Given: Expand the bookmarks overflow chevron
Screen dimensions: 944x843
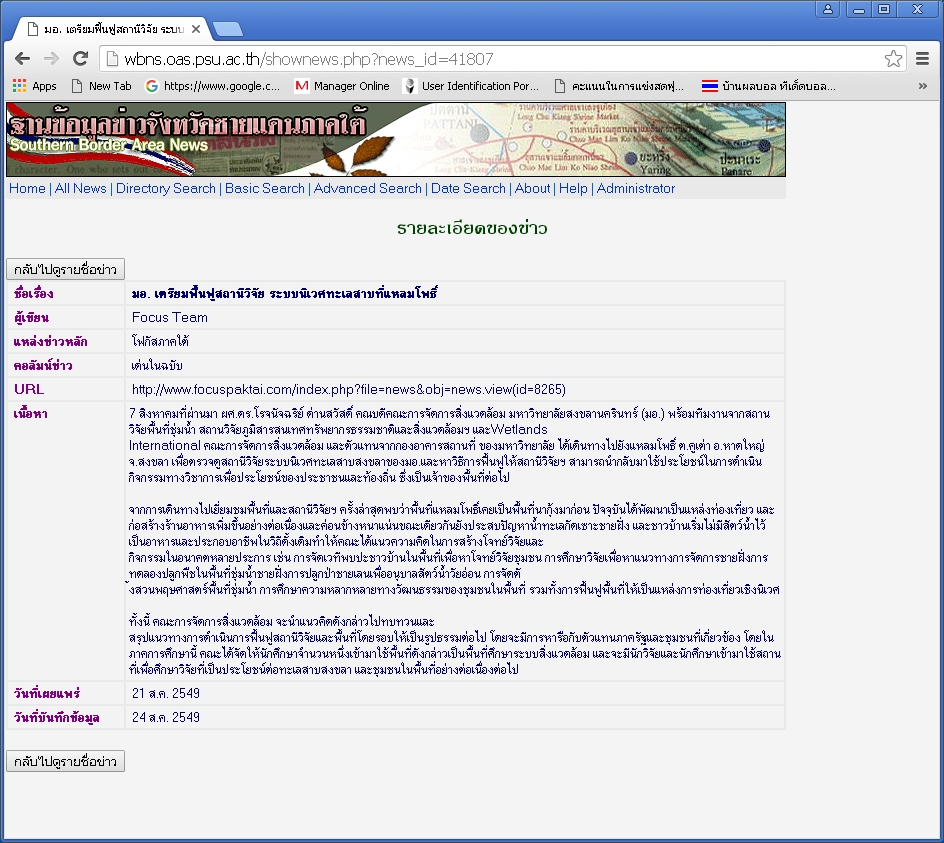Looking at the screenshot, I should pos(922,86).
